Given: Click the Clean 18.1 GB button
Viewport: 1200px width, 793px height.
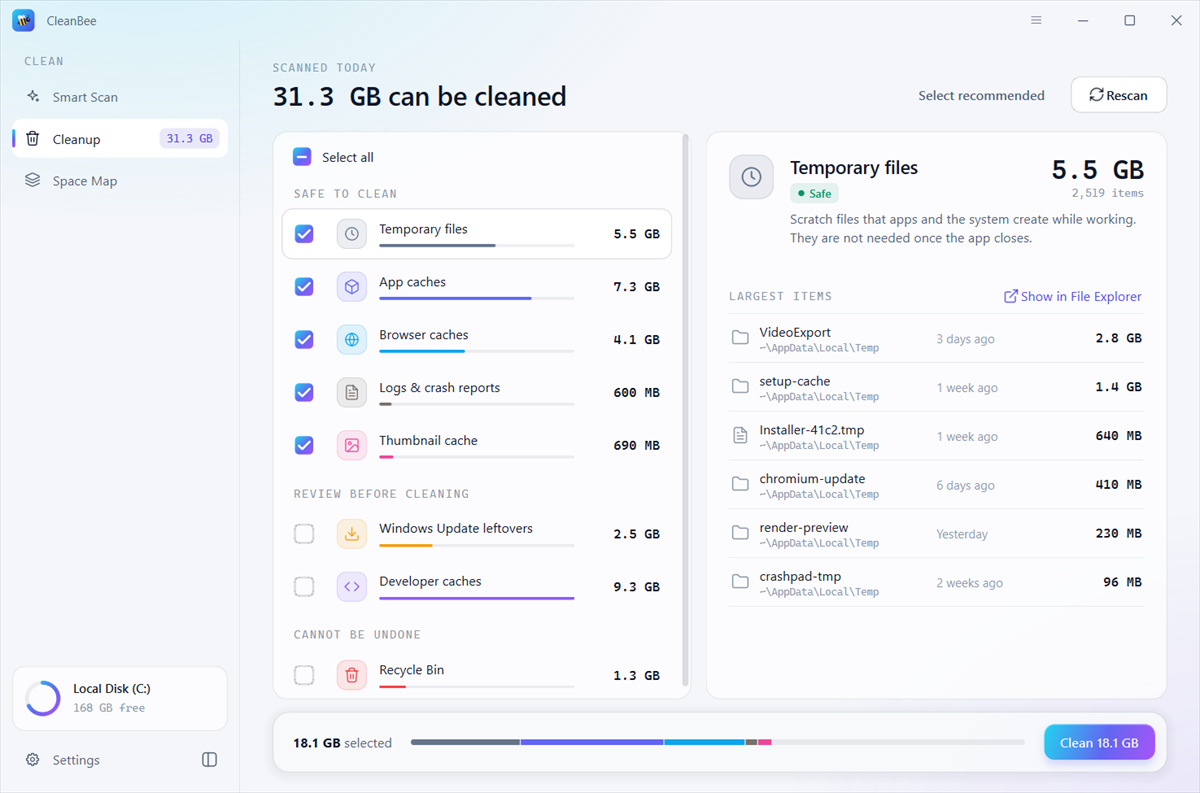Looking at the screenshot, I should [x=1099, y=743].
